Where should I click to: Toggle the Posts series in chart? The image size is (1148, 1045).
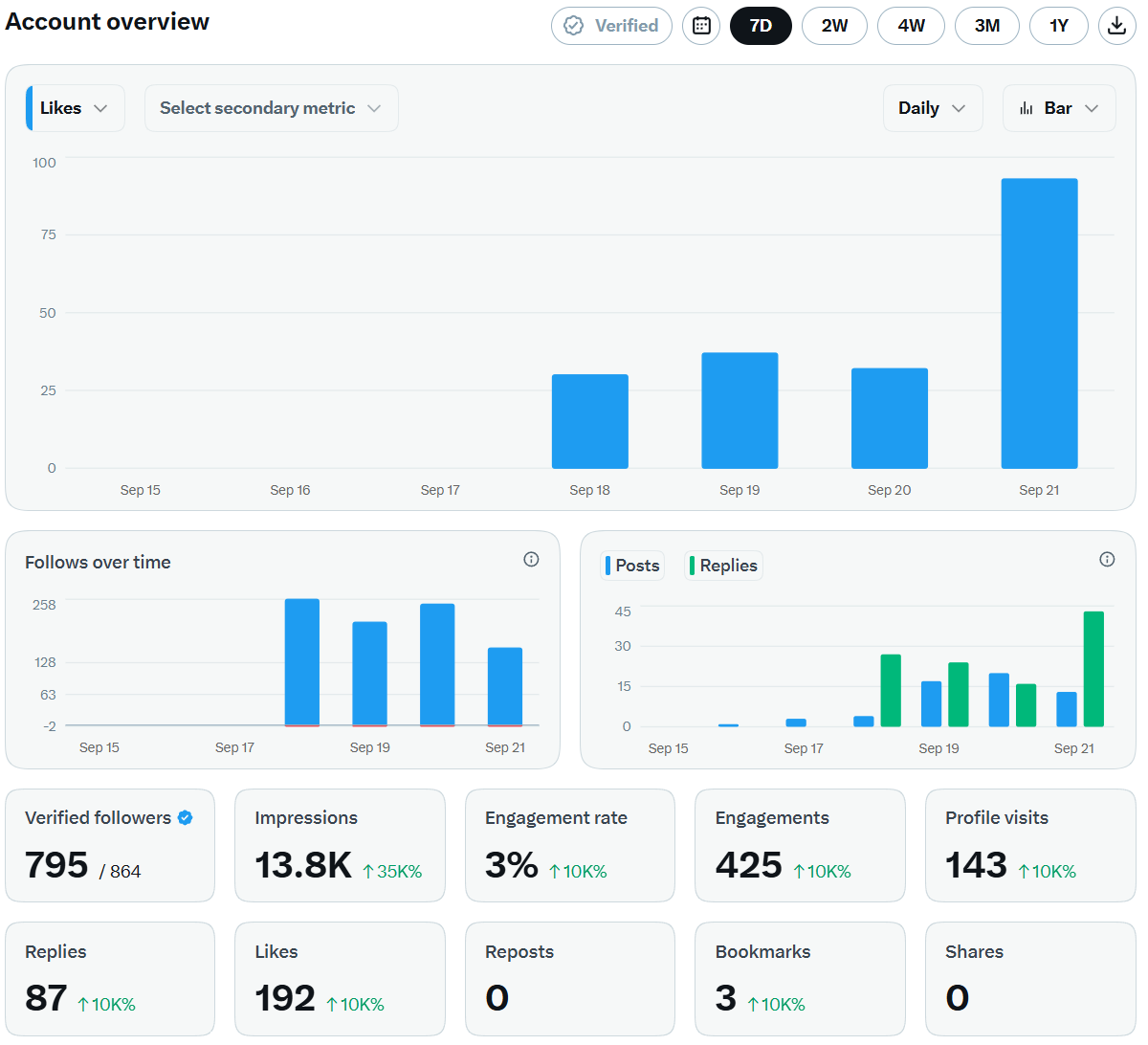tap(632, 566)
